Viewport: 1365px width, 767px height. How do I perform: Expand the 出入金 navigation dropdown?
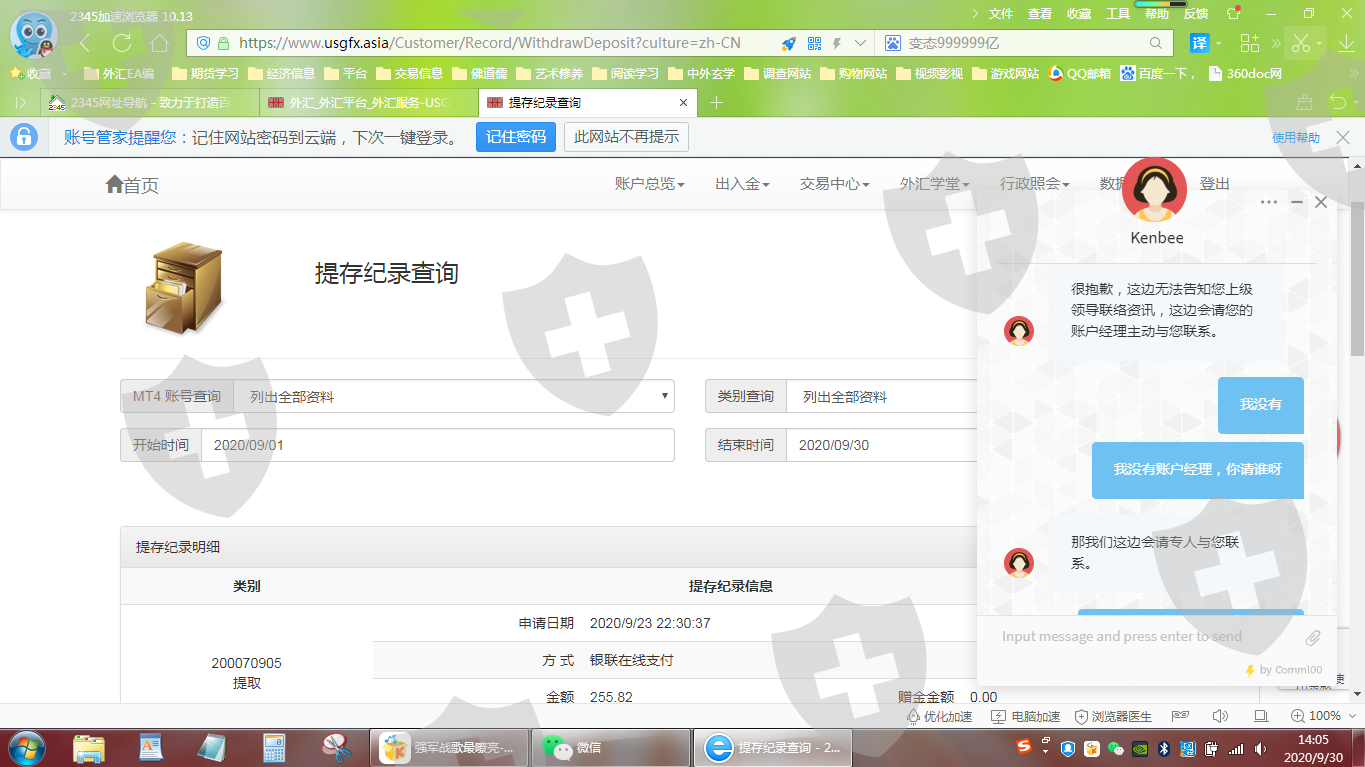742,184
